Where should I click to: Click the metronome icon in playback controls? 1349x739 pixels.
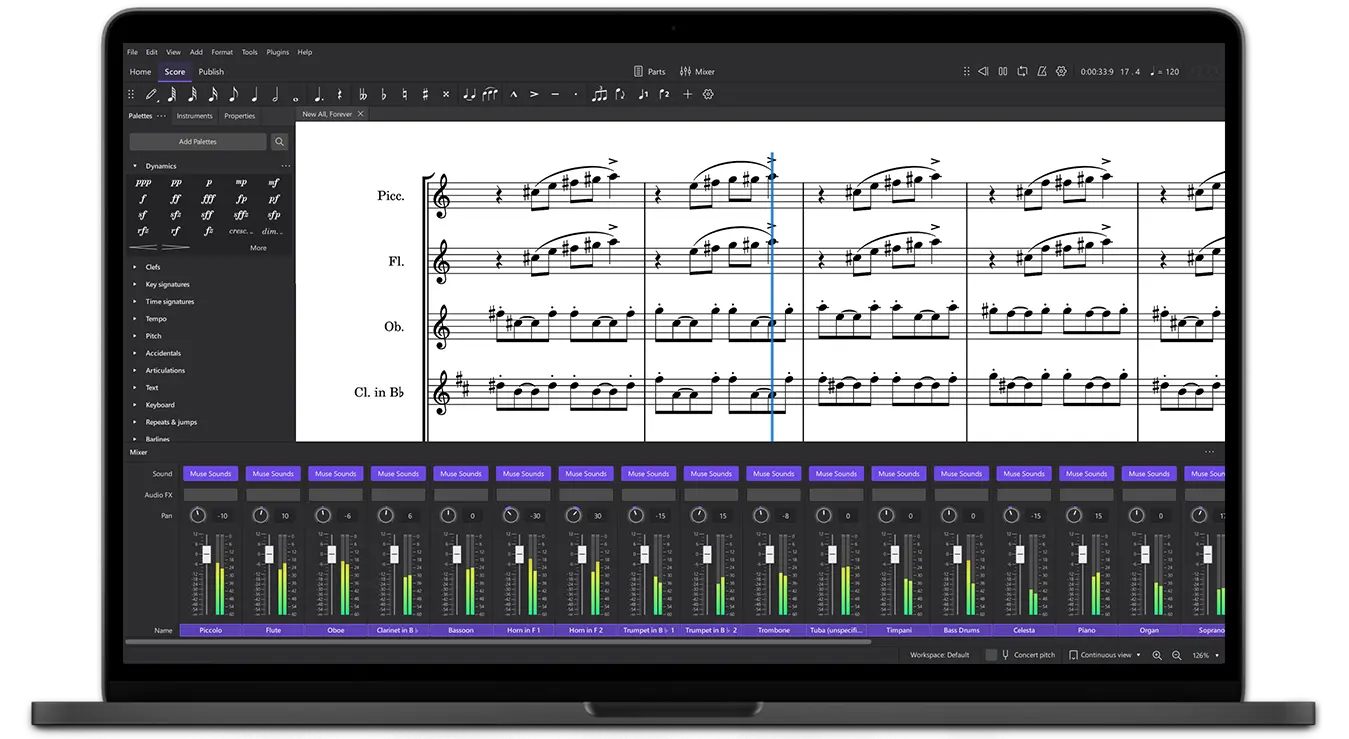coord(1042,71)
